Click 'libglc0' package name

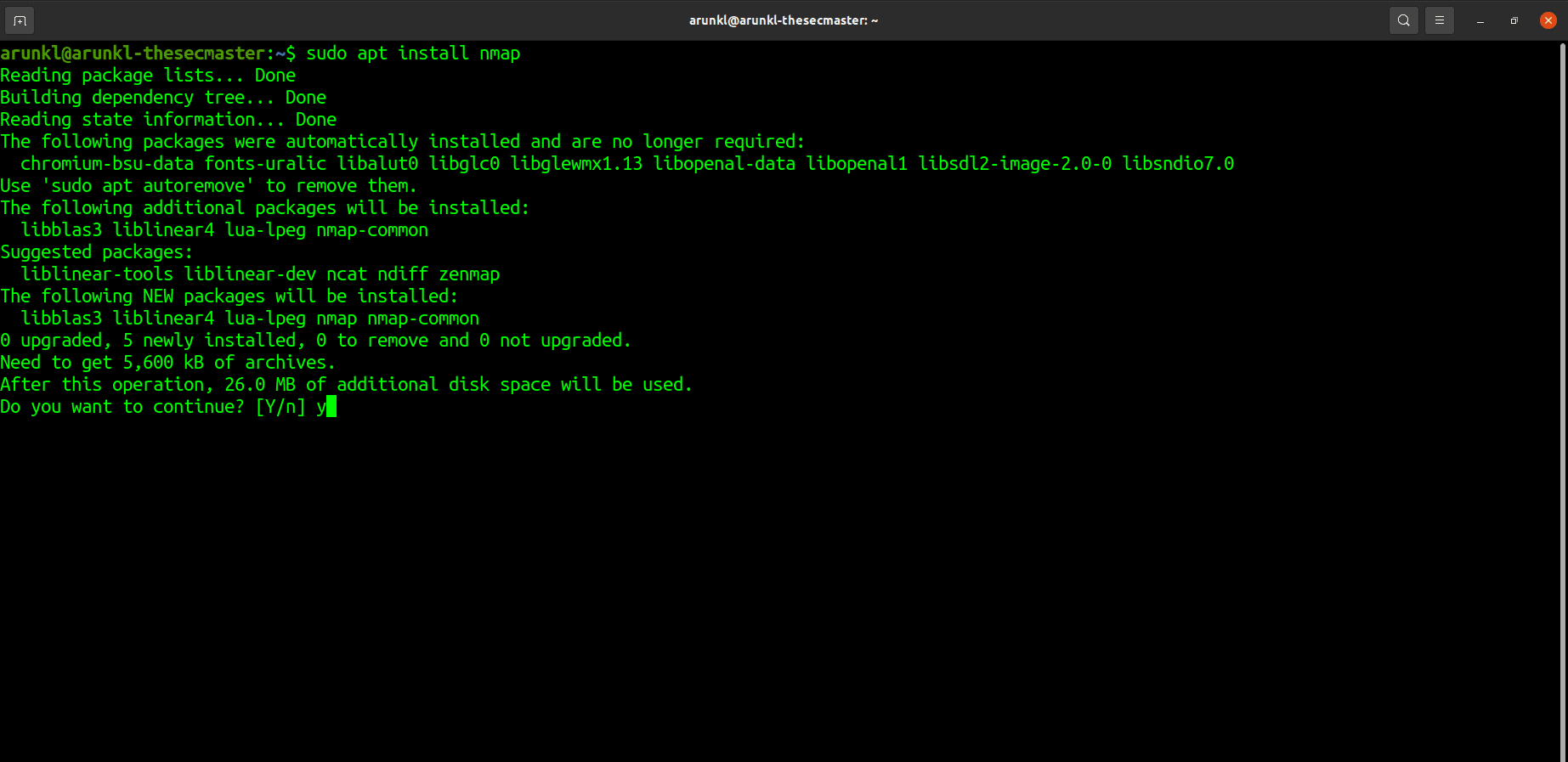click(x=464, y=164)
